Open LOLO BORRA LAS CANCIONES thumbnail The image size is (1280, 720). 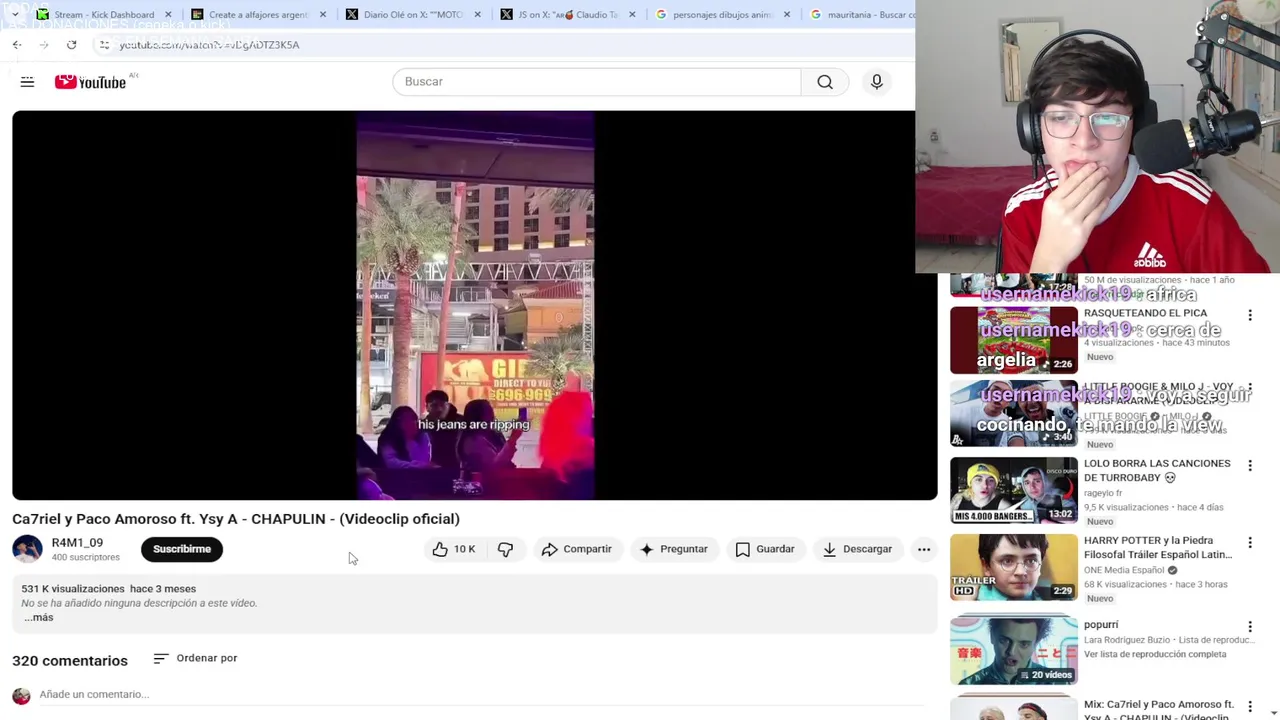(x=1014, y=490)
